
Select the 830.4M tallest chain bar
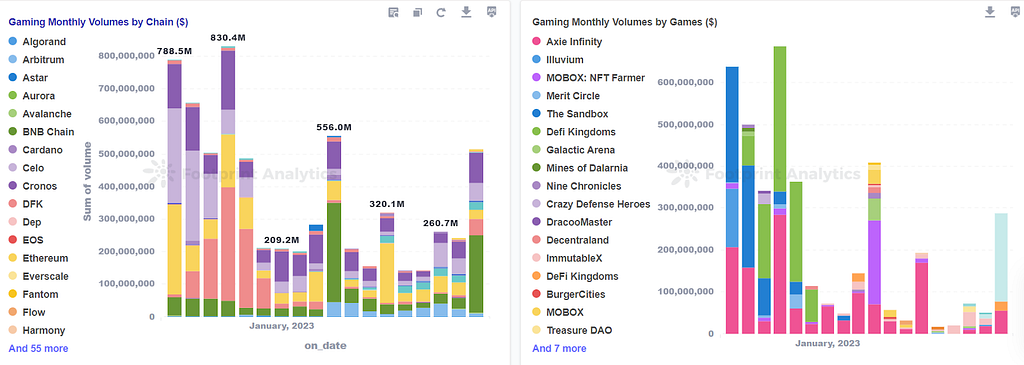[228, 182]
